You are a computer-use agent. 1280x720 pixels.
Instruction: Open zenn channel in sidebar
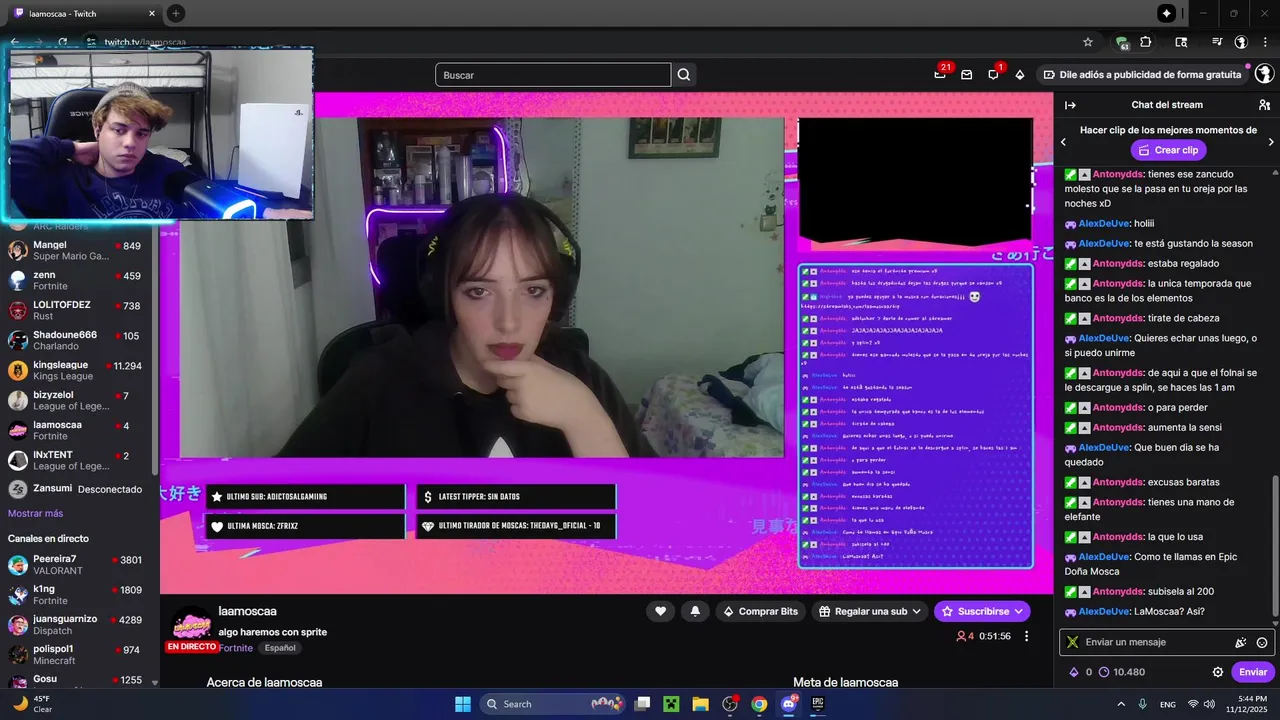coord(78,280)
